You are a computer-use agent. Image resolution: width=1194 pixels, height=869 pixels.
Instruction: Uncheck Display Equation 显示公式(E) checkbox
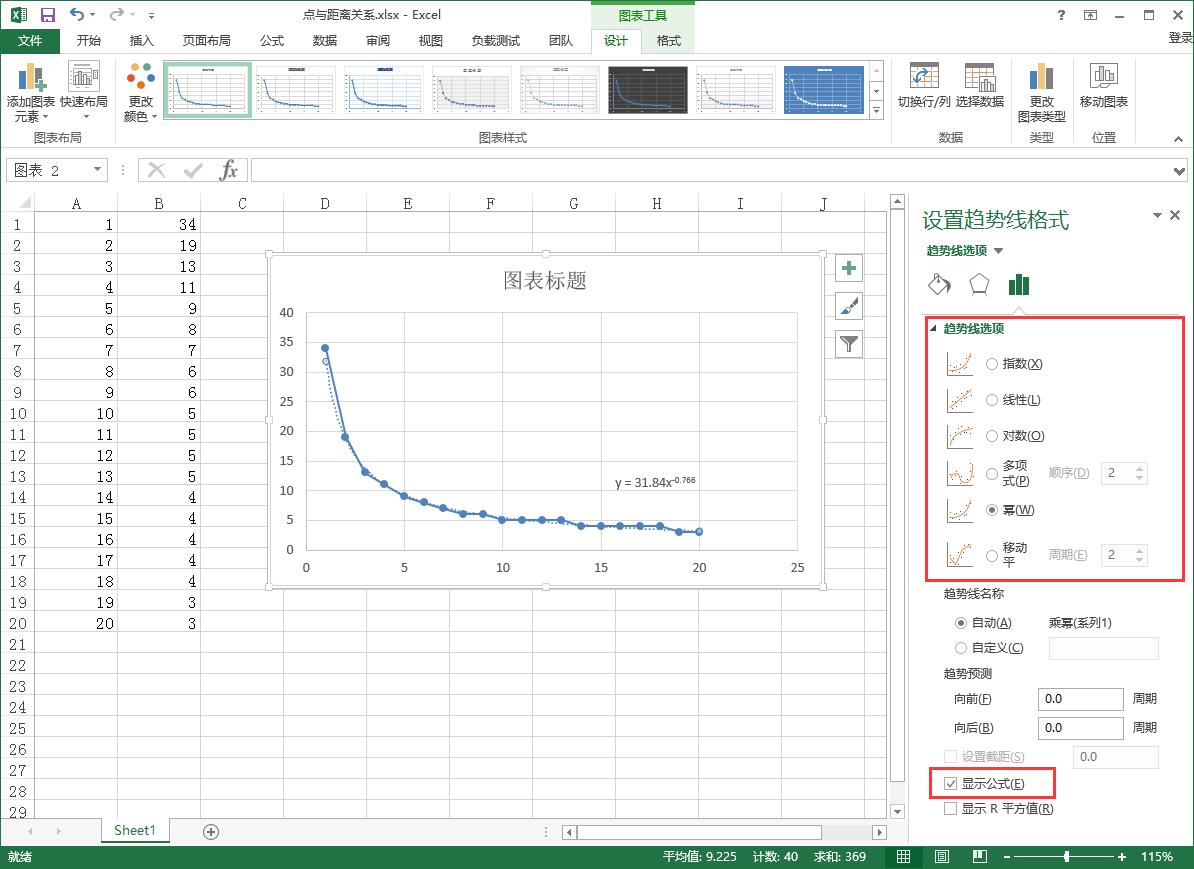pyautogui.click(x=950, y=783)
